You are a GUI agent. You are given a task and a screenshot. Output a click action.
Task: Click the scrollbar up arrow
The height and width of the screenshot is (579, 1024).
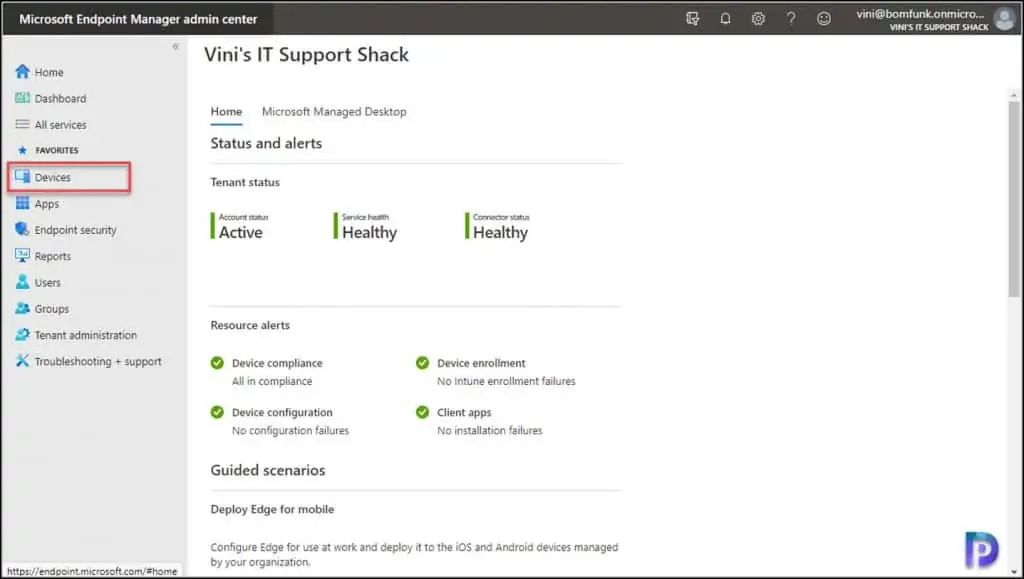(x=1014, y=95)
